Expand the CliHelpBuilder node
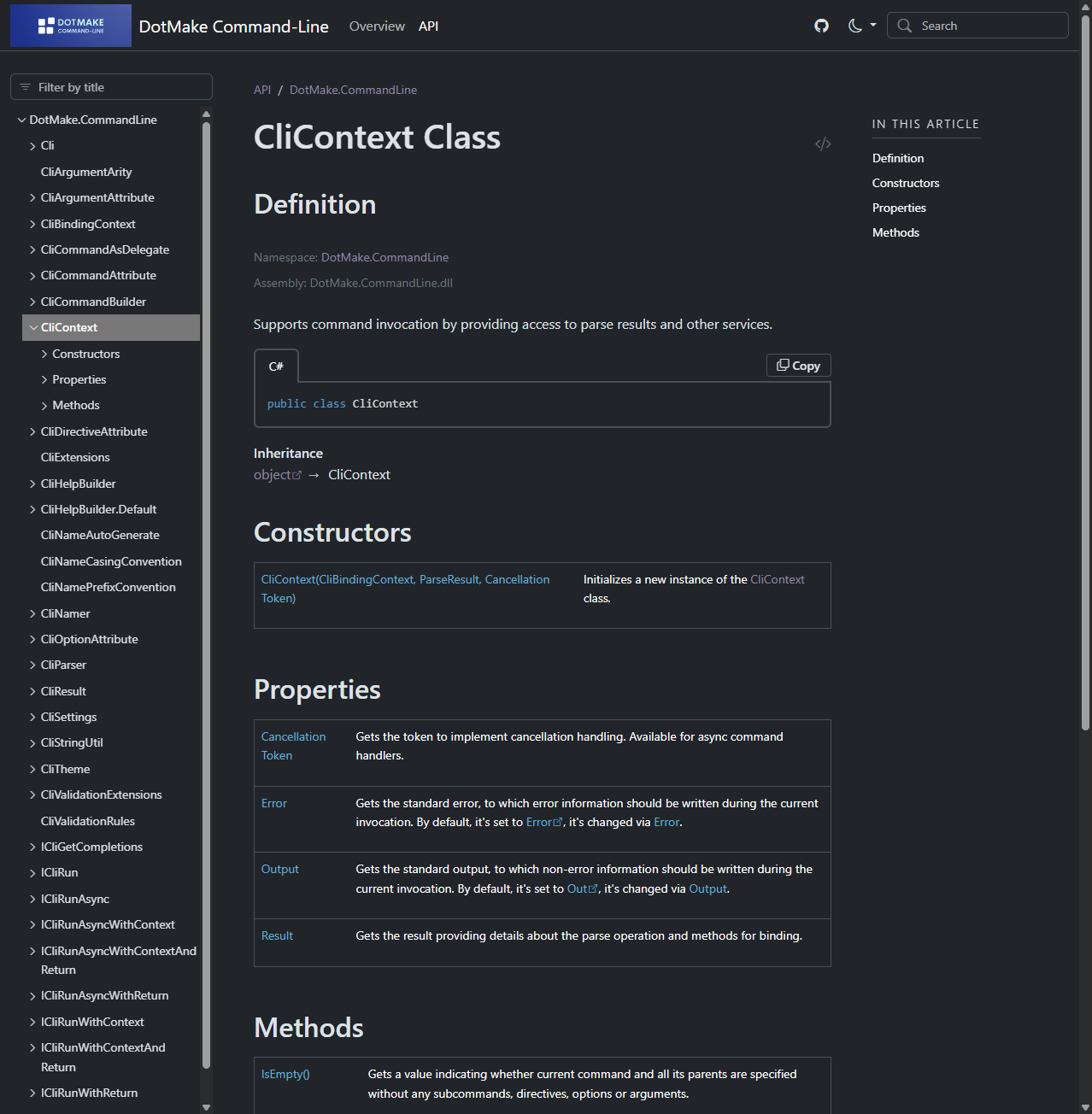Screen dimensions: 1092x1114 (32, 484)
